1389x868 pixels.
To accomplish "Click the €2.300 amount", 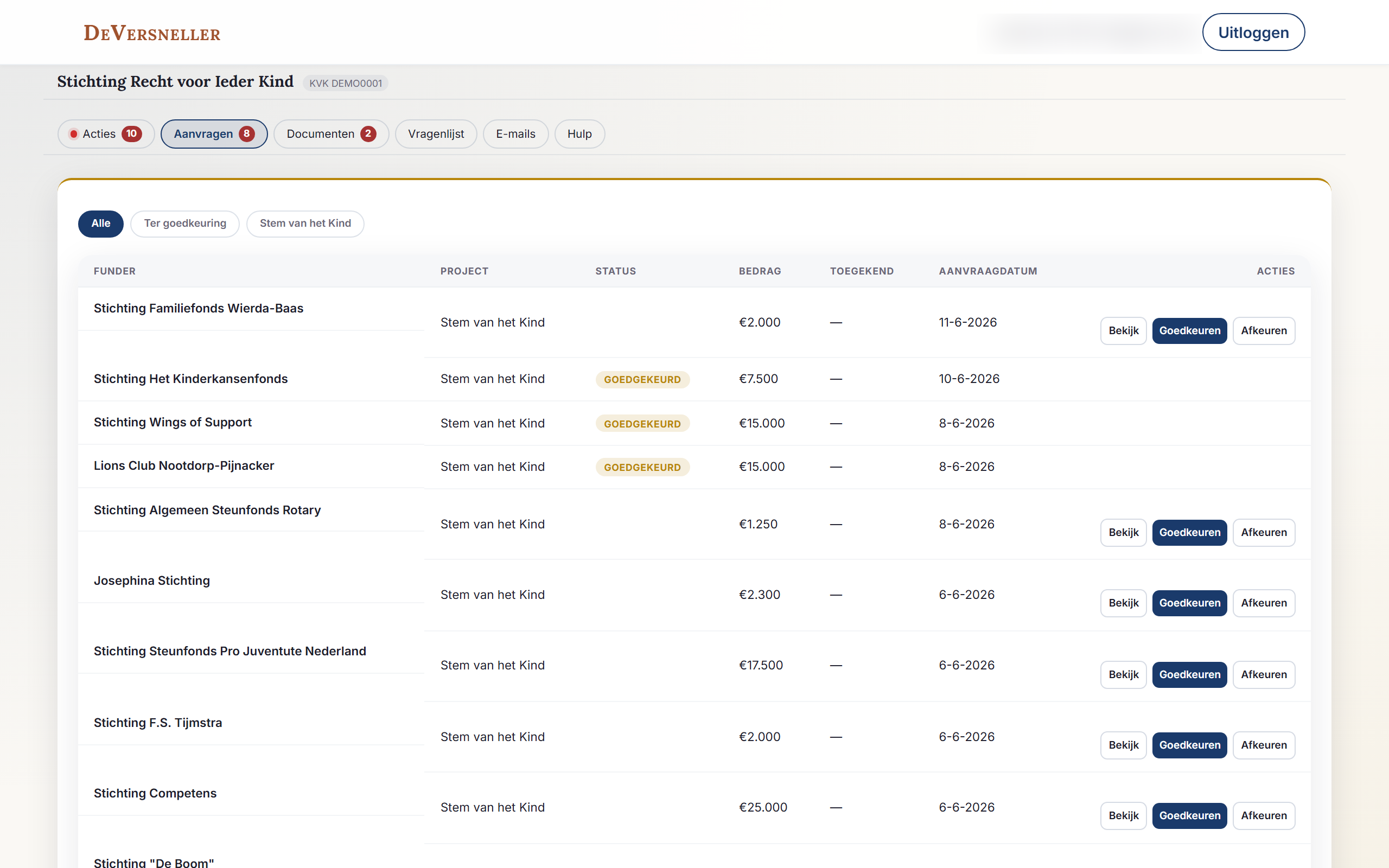I will pos(760,595).
